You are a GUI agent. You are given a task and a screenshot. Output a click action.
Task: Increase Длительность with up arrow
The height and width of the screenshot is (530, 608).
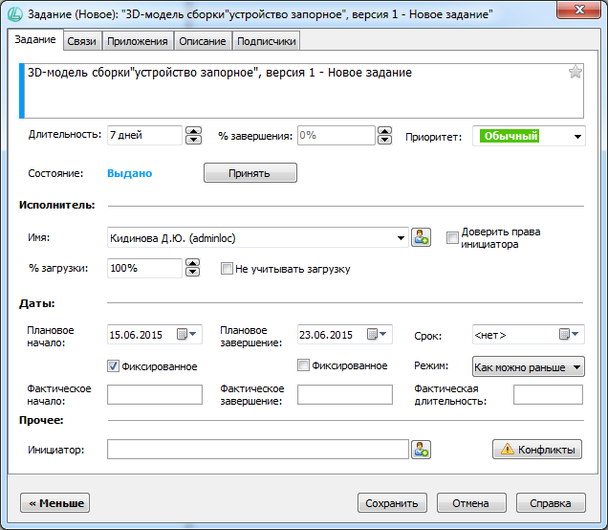pyautogui.click(x=193, y=131)
